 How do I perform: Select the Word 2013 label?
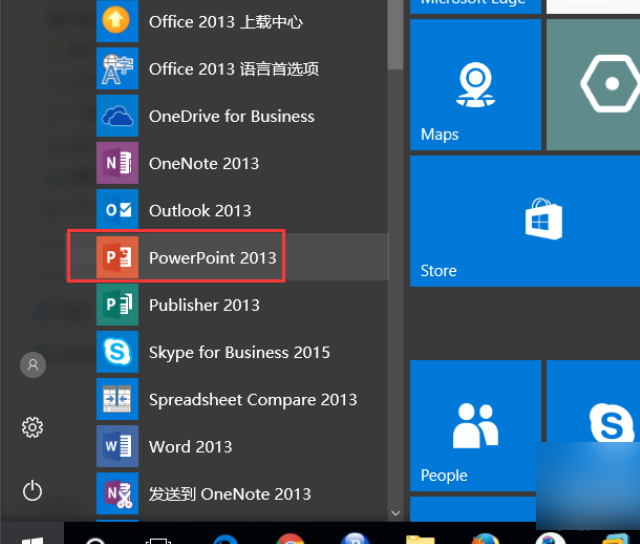click(191, 447)
